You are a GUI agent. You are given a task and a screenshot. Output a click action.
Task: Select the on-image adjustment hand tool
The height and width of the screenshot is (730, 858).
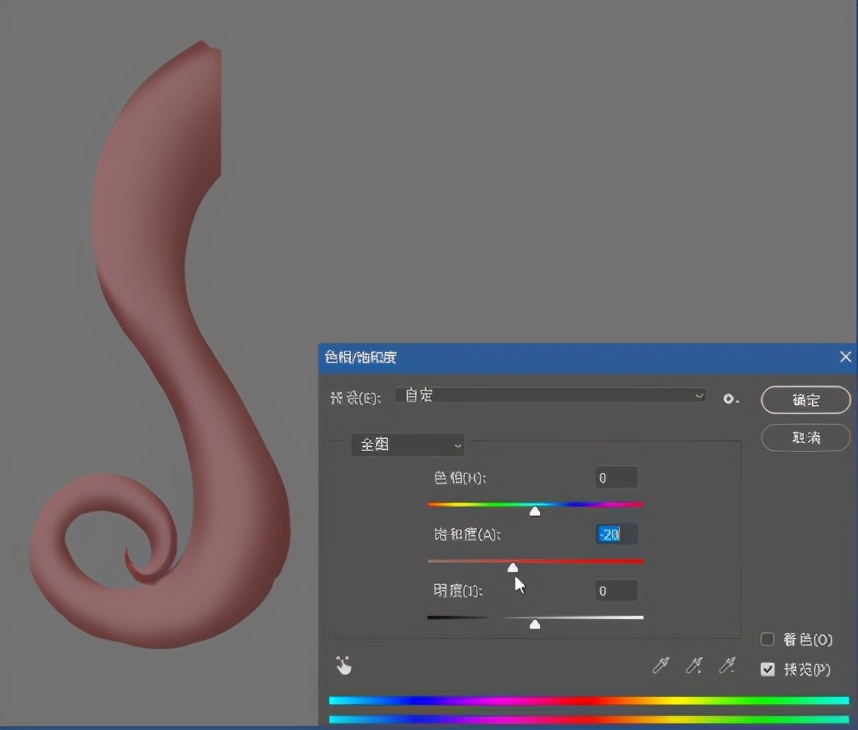[344, 665]
